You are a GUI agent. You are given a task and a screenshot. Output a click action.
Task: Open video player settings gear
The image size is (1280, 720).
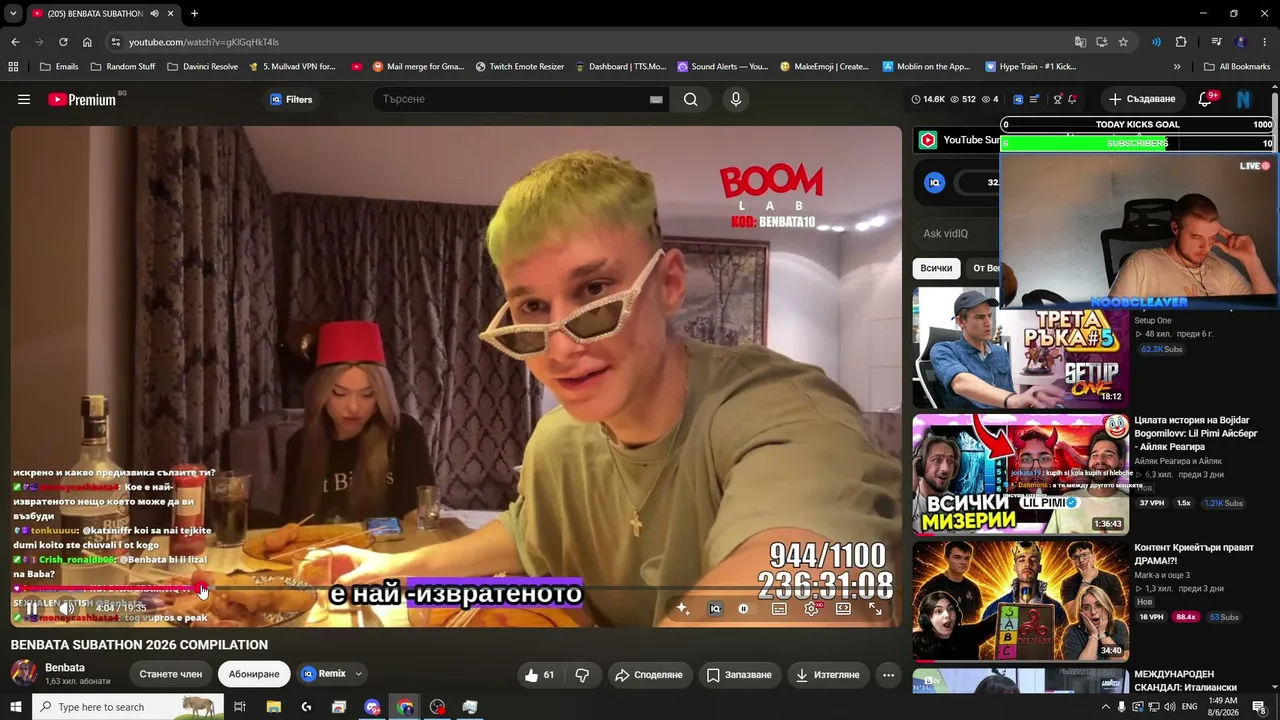tap(811, 608)
